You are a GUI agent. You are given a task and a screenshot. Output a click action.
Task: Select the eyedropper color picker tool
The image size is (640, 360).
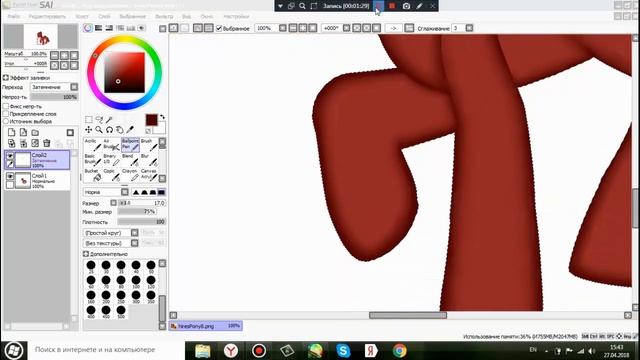130,130
